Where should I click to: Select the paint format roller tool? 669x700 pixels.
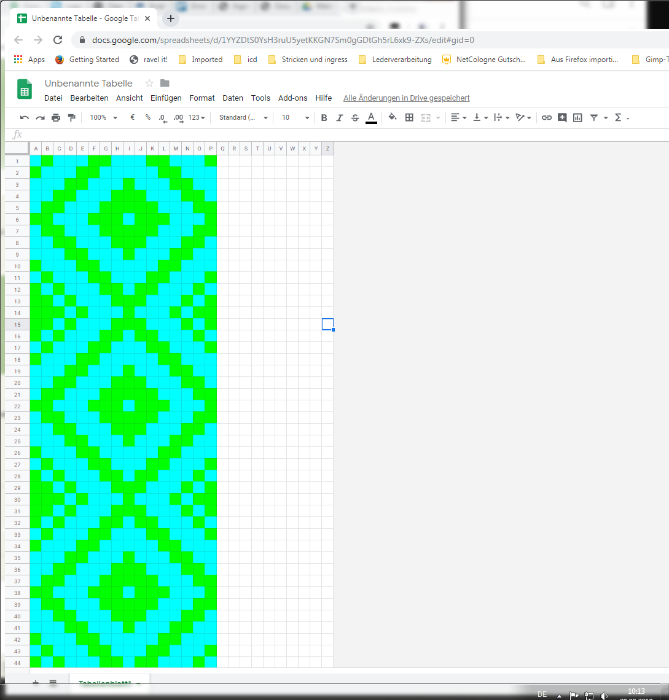coord(71,118)
